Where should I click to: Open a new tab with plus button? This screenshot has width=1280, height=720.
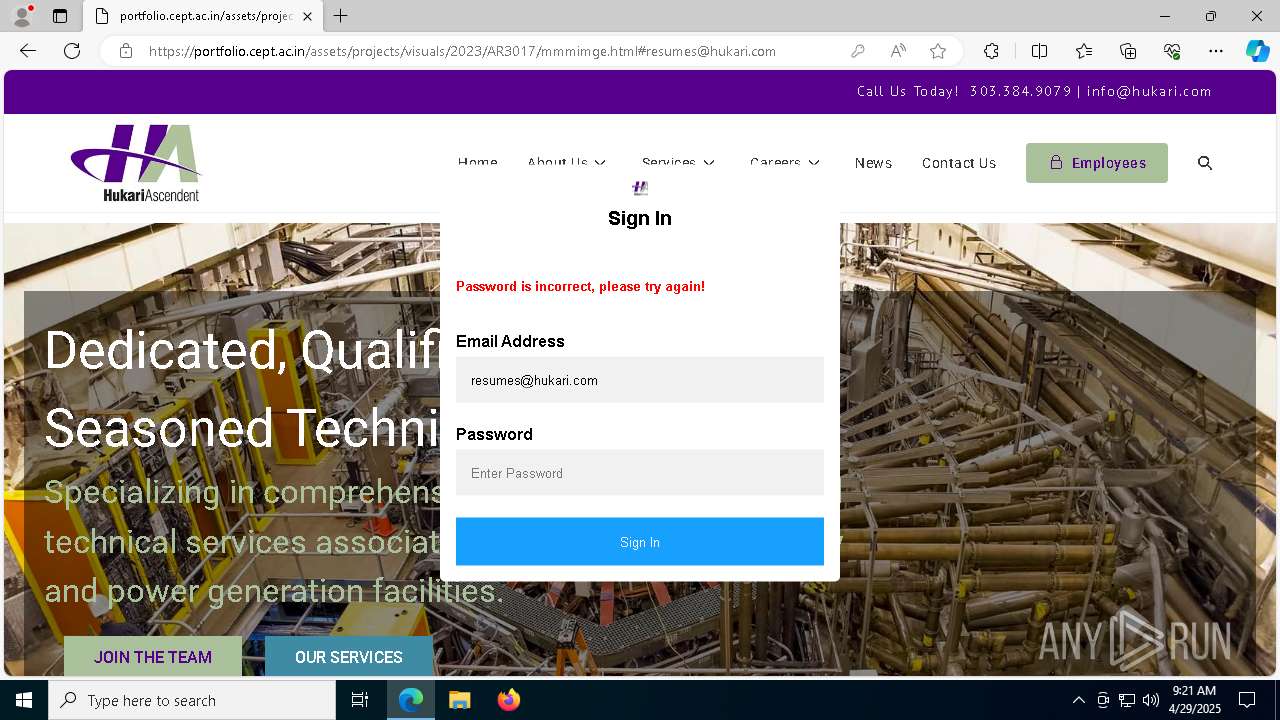341,16
